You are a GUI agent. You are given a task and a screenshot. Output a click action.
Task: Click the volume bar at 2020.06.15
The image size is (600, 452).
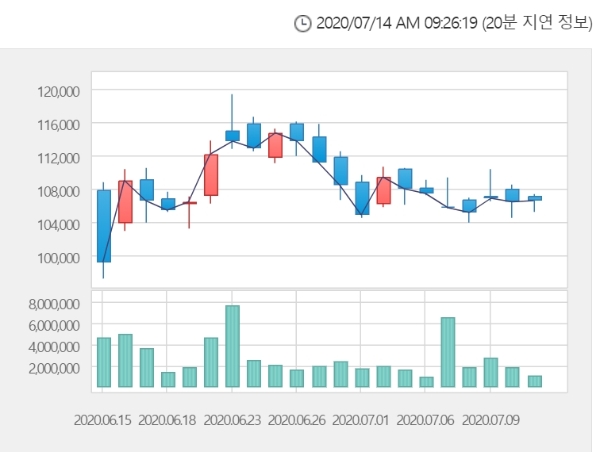(104, 362)
